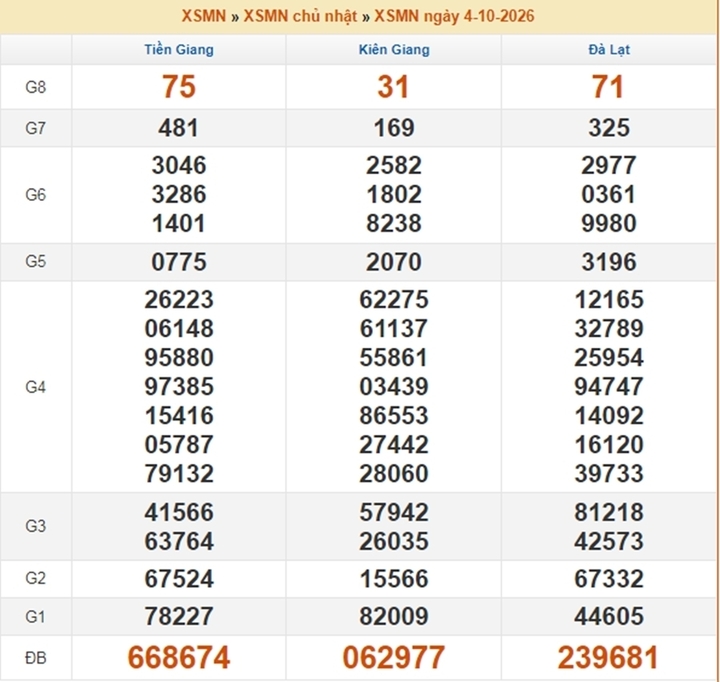Screen dimensions: 720x682
Task: Click the special prize 668674
Action: click(179, 657)
